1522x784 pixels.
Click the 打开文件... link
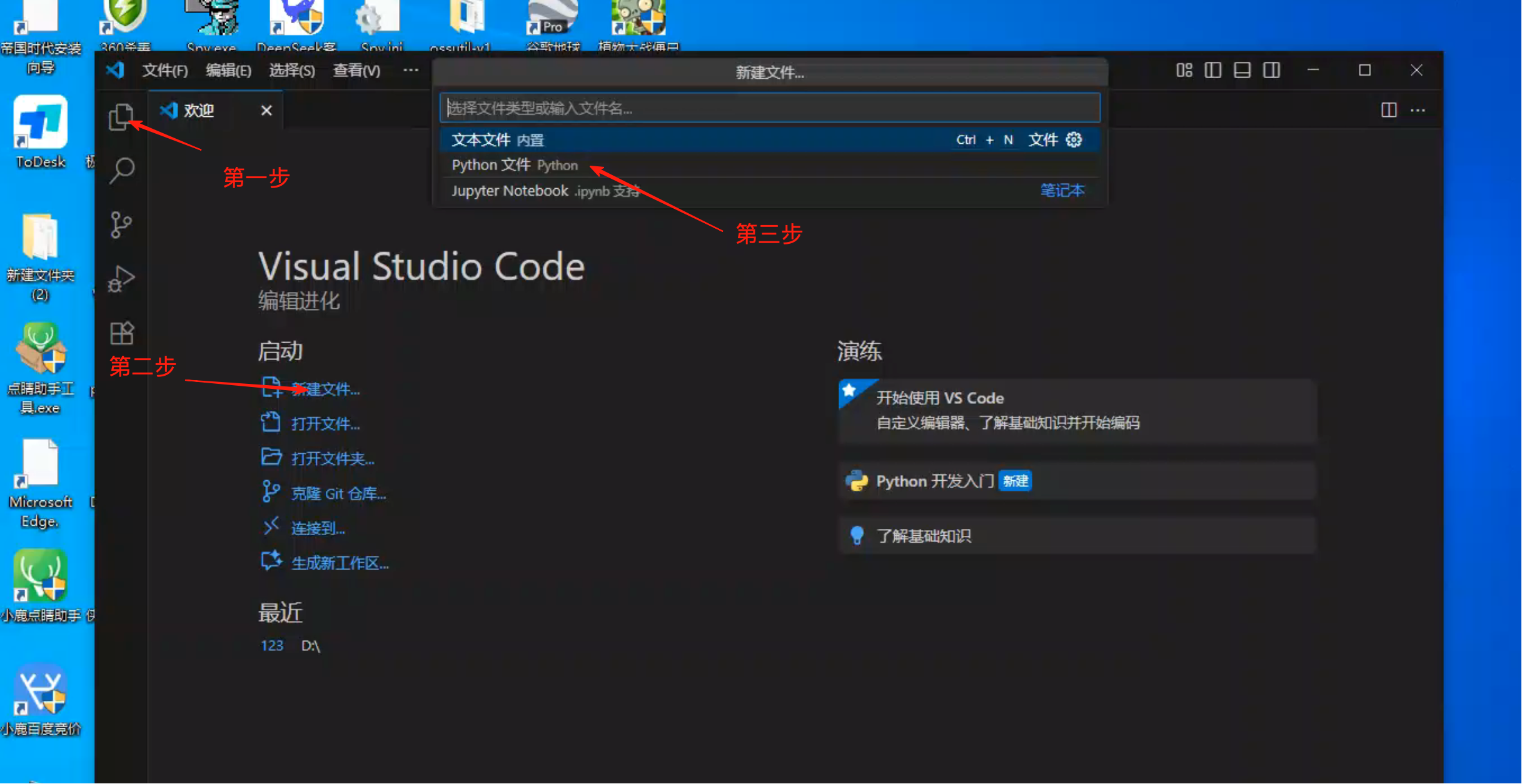tap(325, 424)
